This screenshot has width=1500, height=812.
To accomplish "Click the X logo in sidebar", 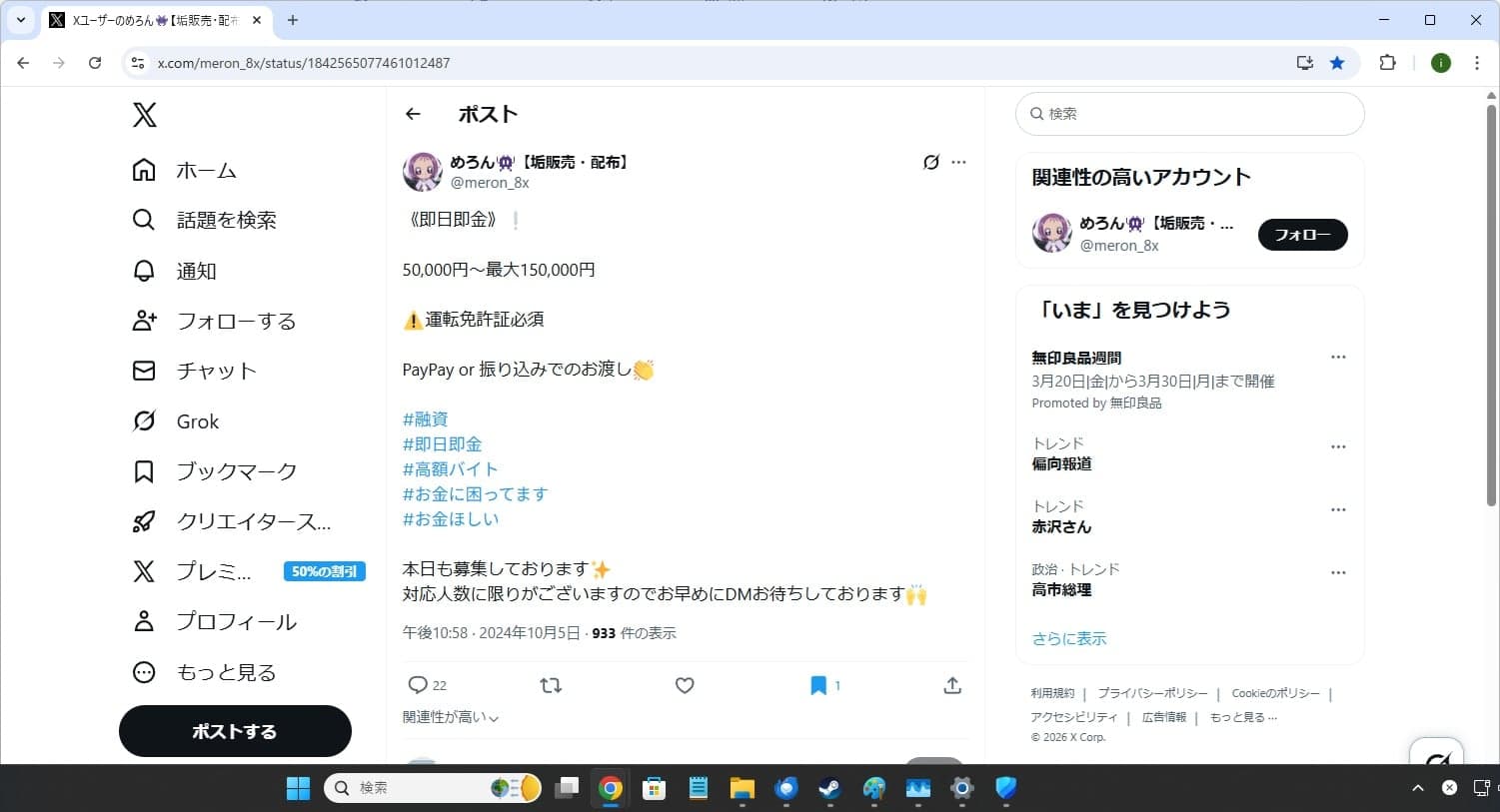I will pos(145,115).
